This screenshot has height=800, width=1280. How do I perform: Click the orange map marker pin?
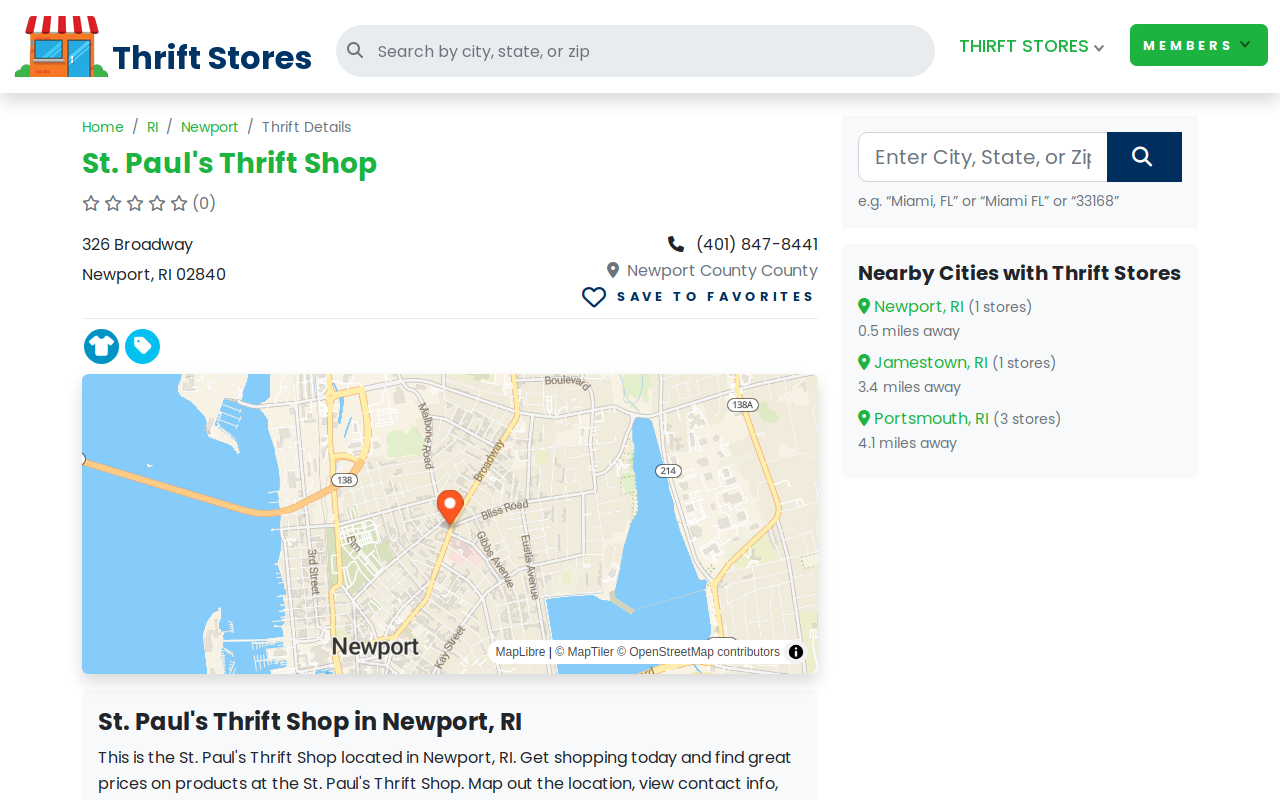[450, 507]
